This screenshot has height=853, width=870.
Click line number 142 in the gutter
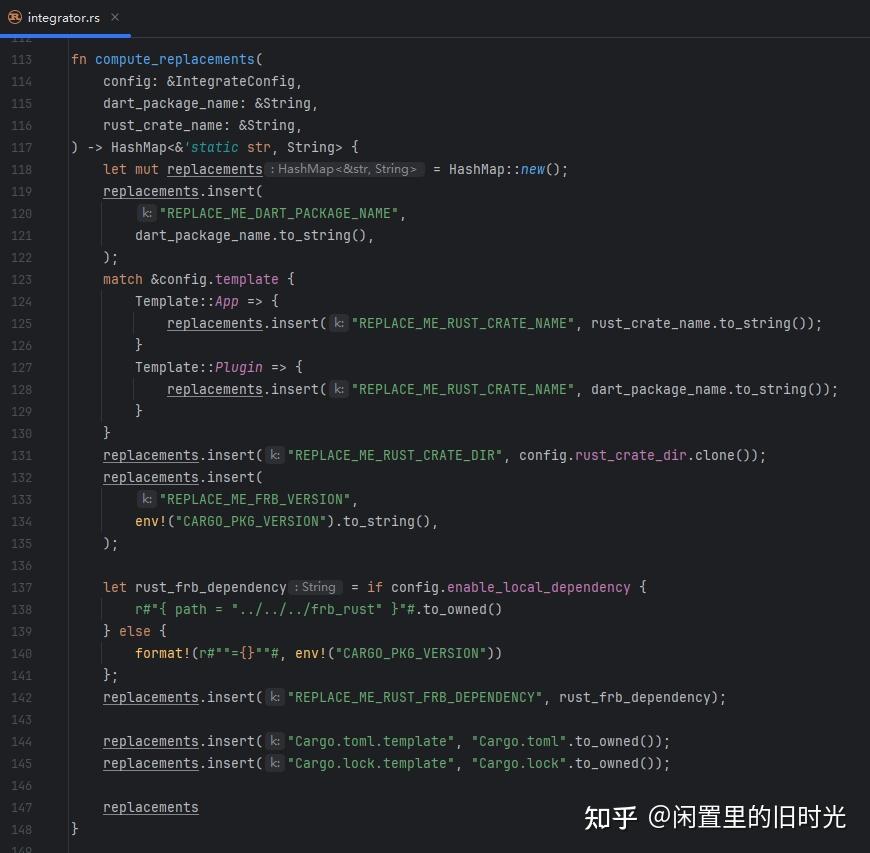[21, 697]
